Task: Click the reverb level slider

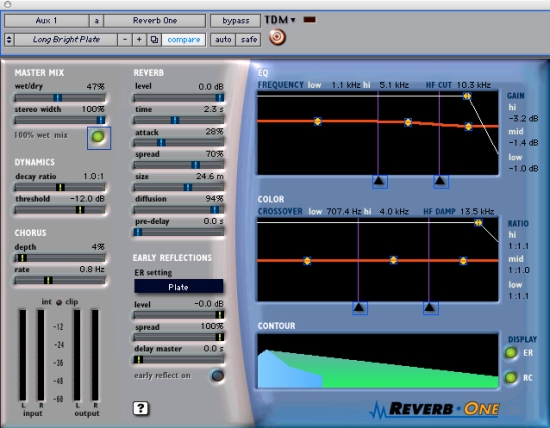Action: tap(179, 98)
